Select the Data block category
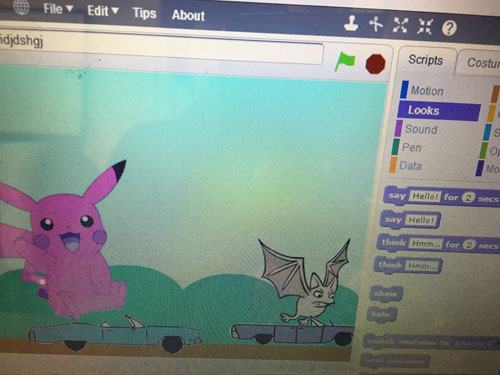This screenshot has height=375, width=500. coord(407,166)
